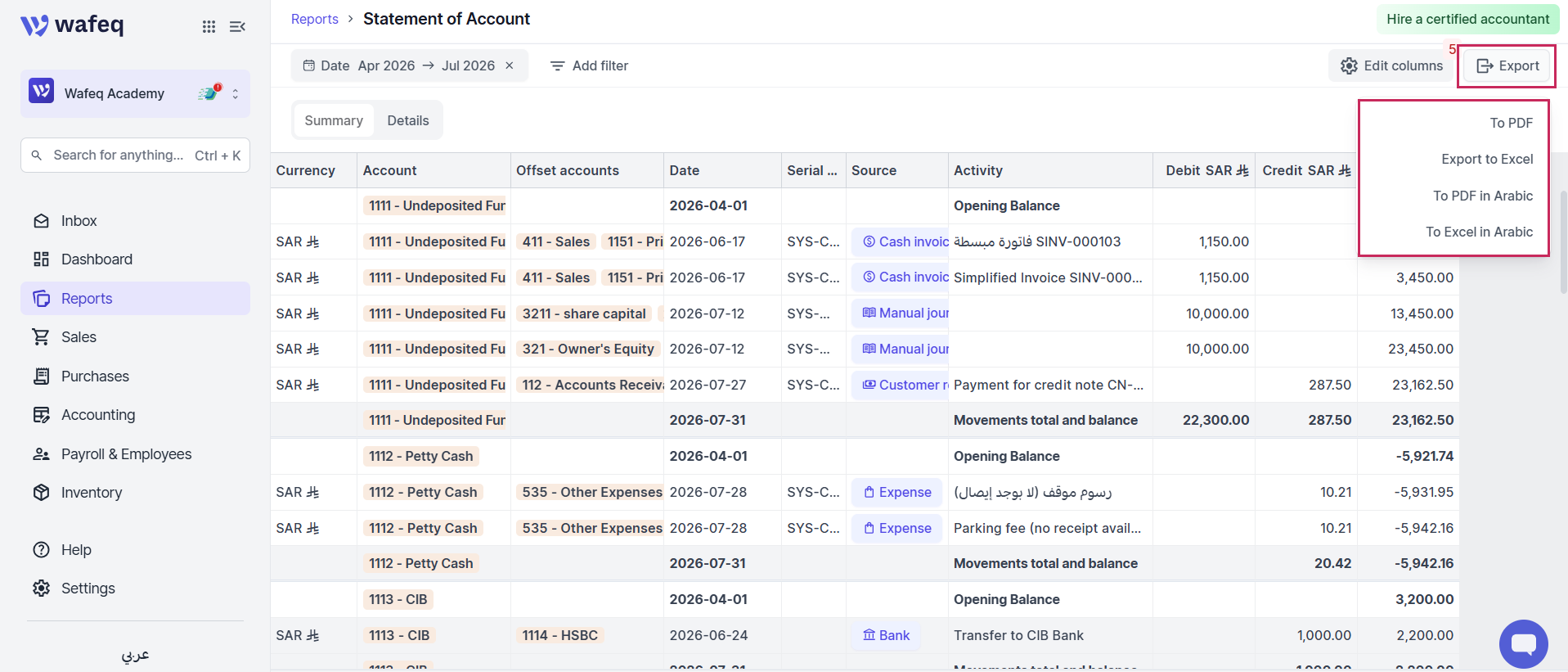Click the Export button

coord(1508,65)
